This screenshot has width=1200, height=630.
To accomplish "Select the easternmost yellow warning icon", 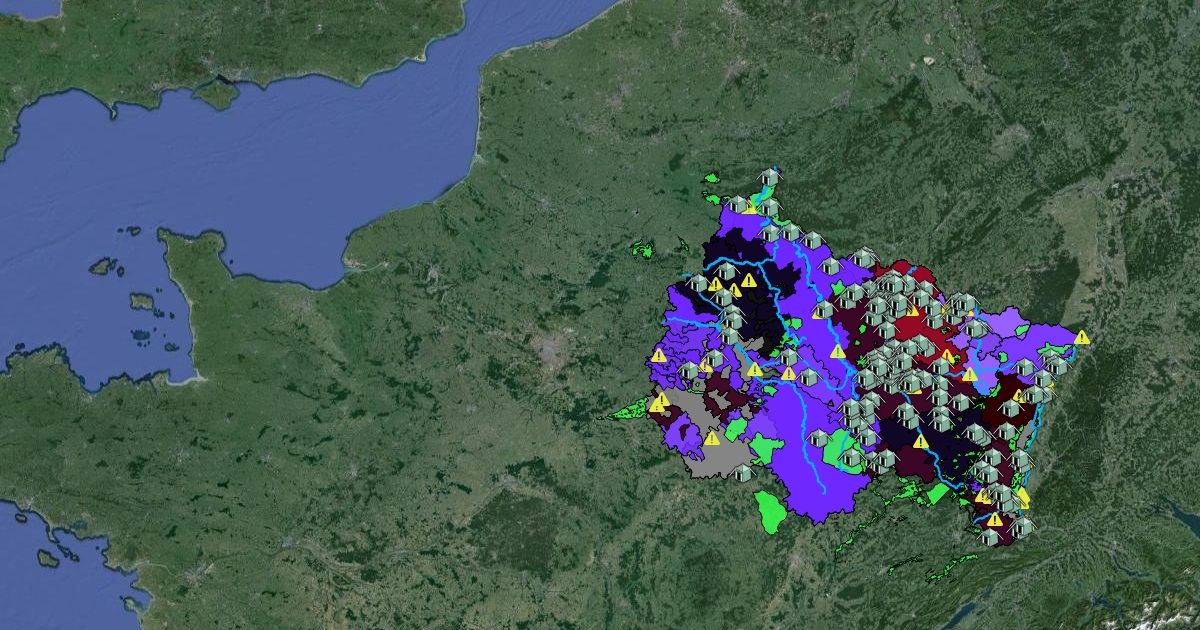I will pos(1082,338).
